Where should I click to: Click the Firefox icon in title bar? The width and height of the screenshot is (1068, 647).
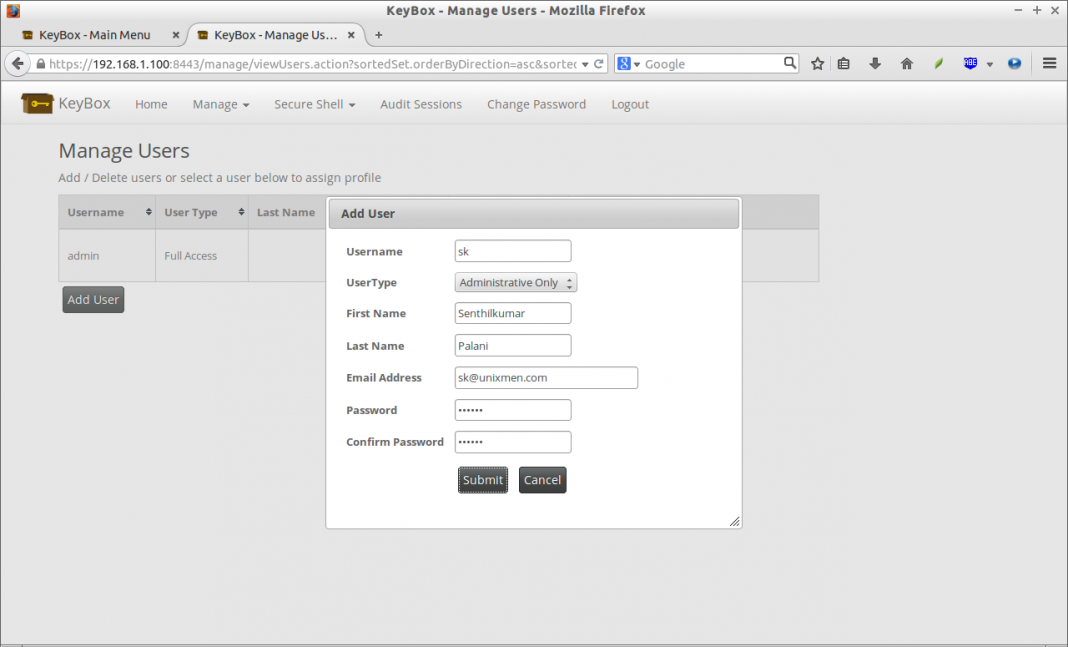[x=13, y=10]
